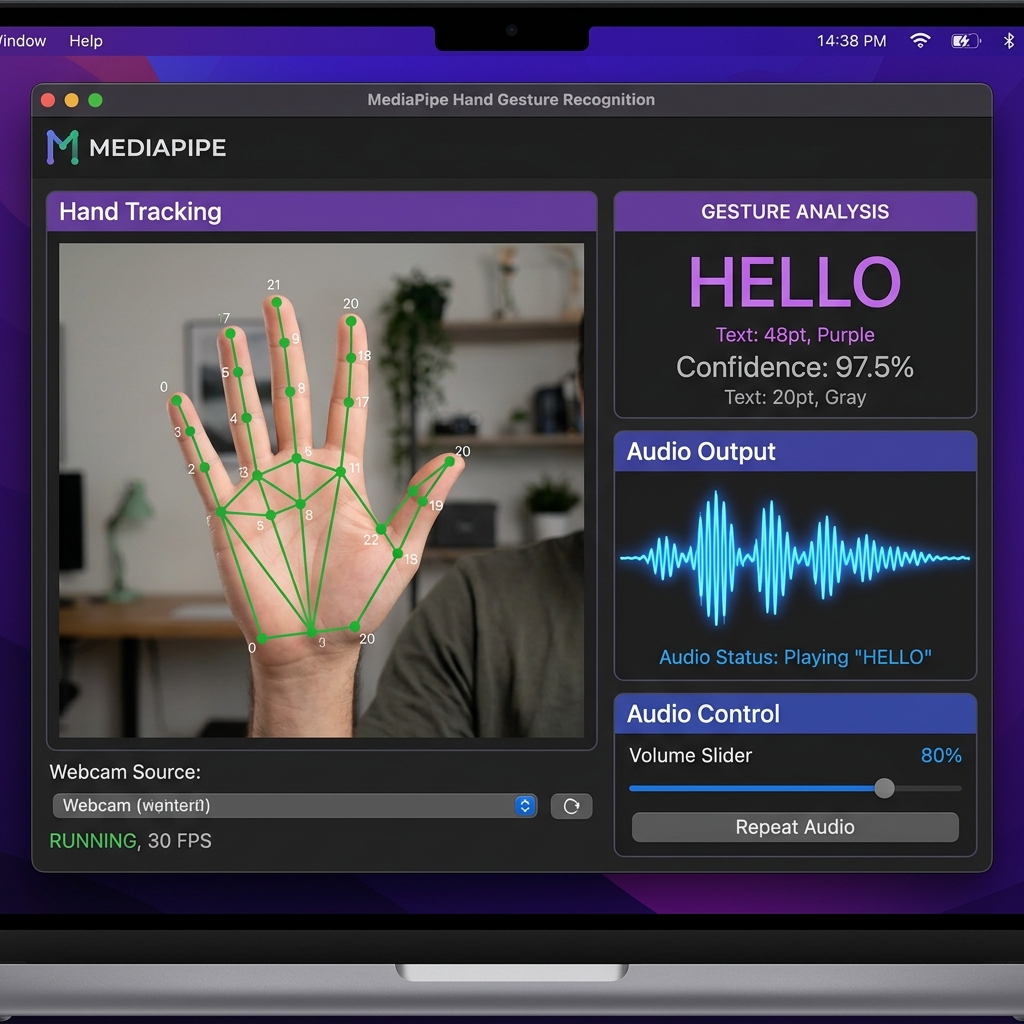Click the Webcam Source: label
Image resolution: width=1024 pixels, height=1024 pixels.
[x=125, y=772]
